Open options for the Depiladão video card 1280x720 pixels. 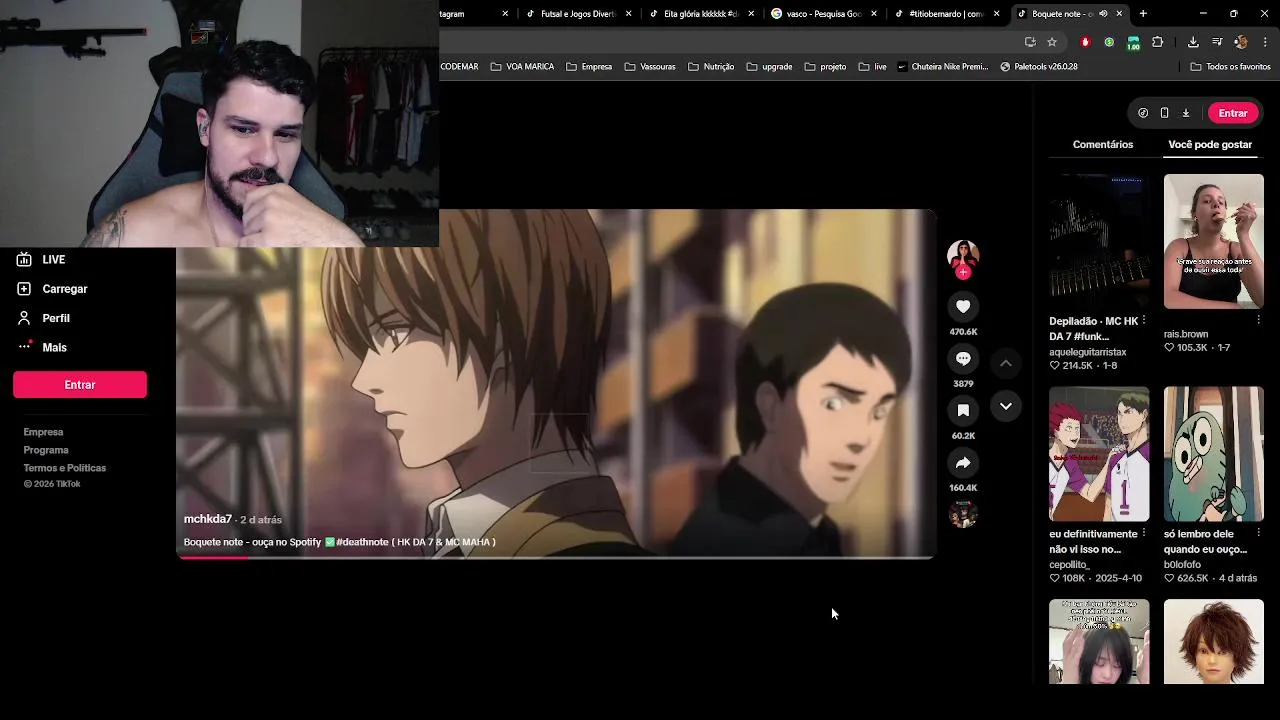click(1144, 321)
